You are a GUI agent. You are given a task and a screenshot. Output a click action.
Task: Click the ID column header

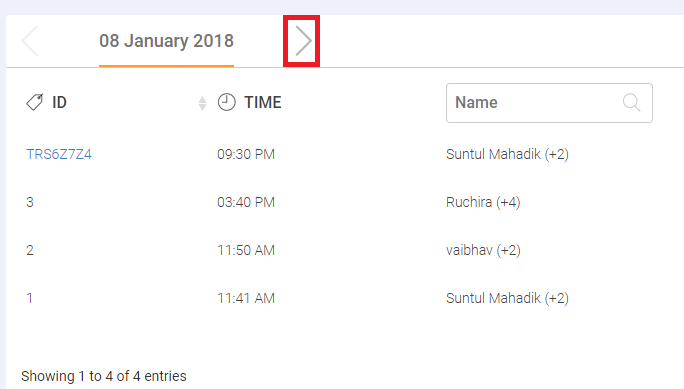click(x=59, y=102)
